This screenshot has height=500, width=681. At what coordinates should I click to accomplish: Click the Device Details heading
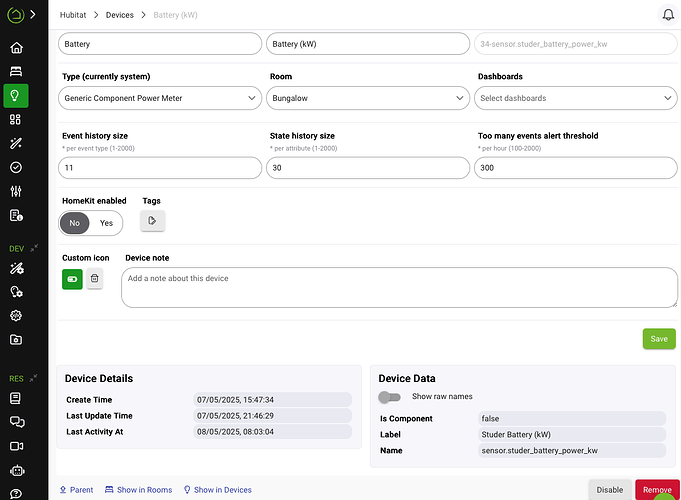click(x=99, y=378)
